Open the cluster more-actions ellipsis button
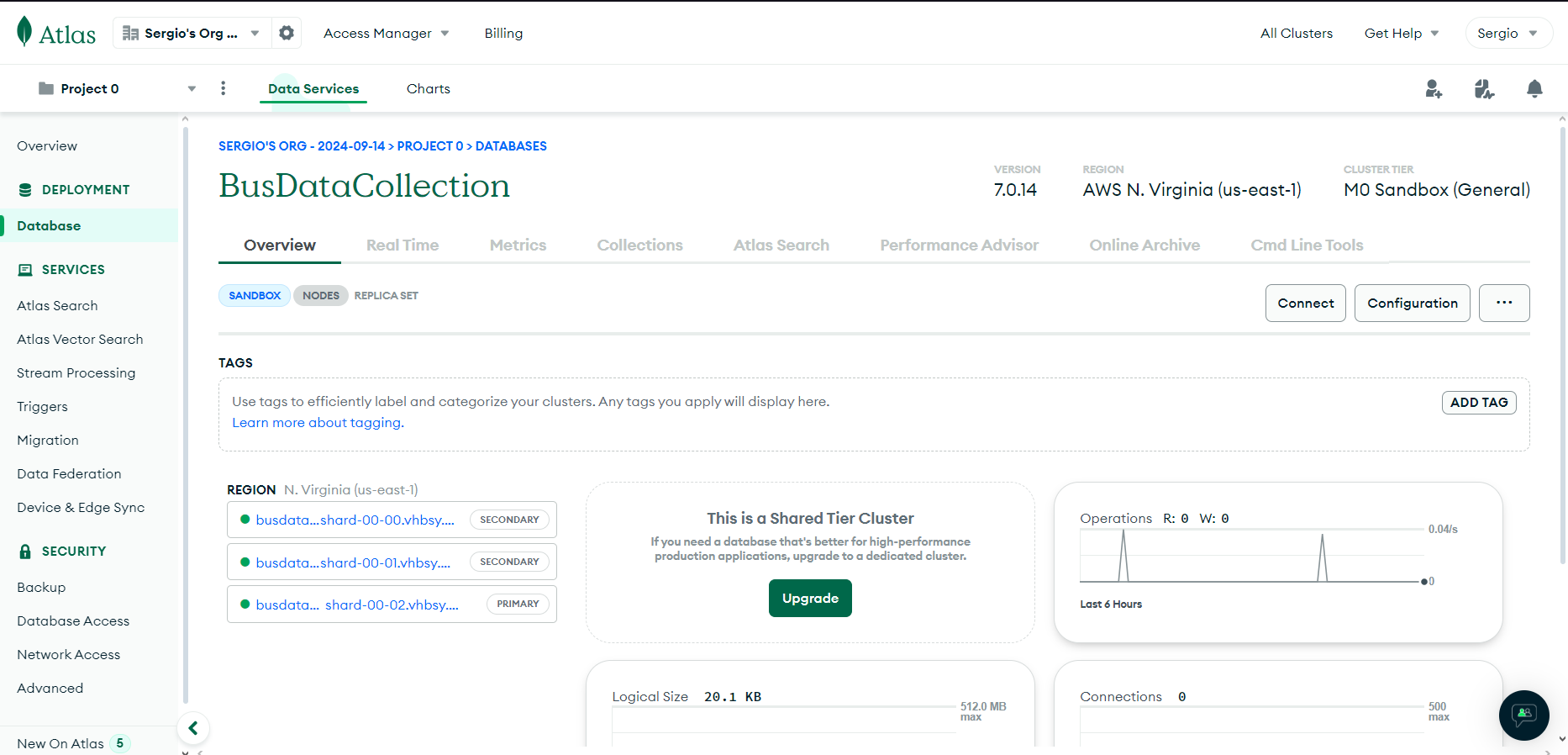Screen dimensions: 1568x755 click(1504, 303)
